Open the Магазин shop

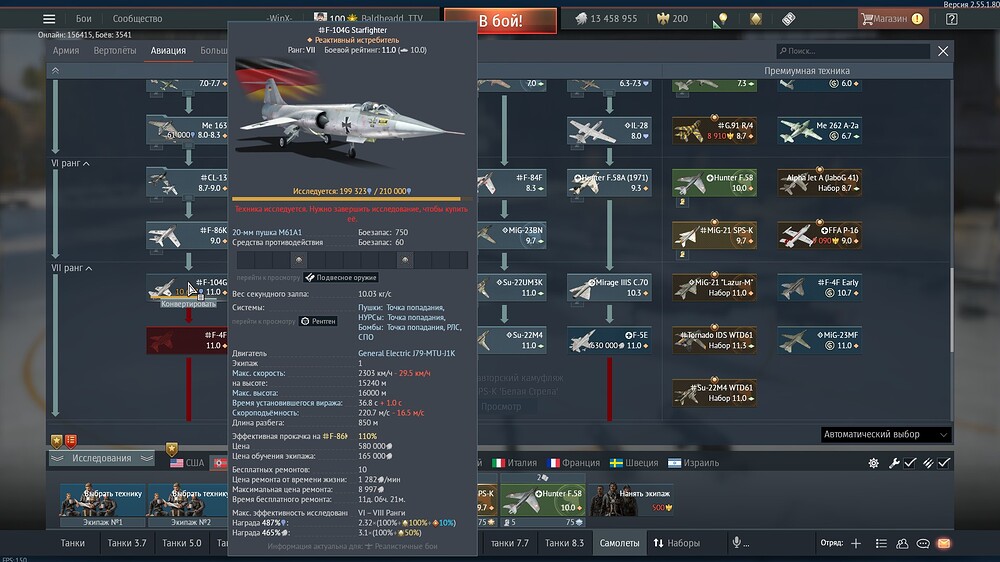[892, 18]
